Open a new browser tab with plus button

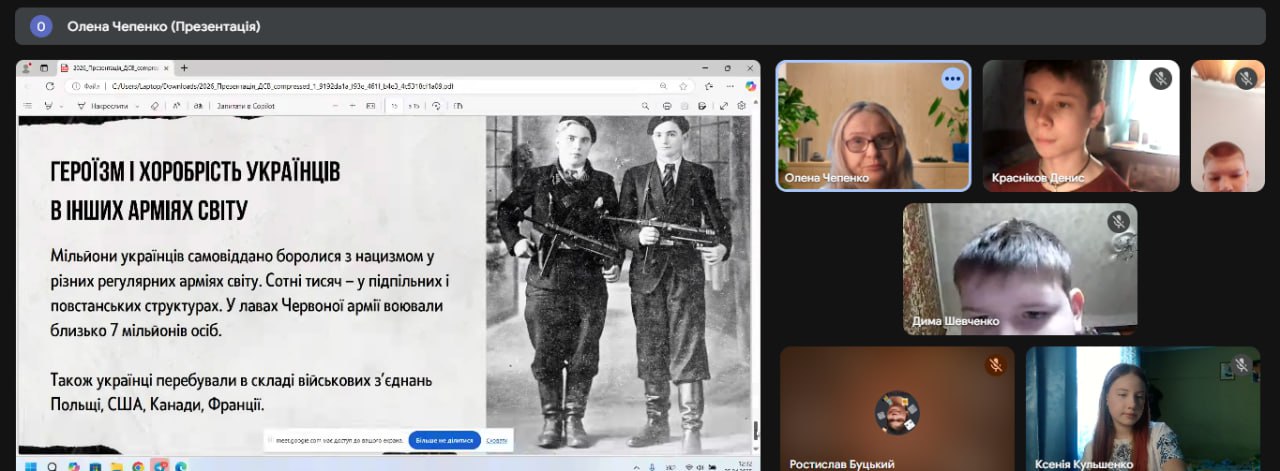(184, 68)
